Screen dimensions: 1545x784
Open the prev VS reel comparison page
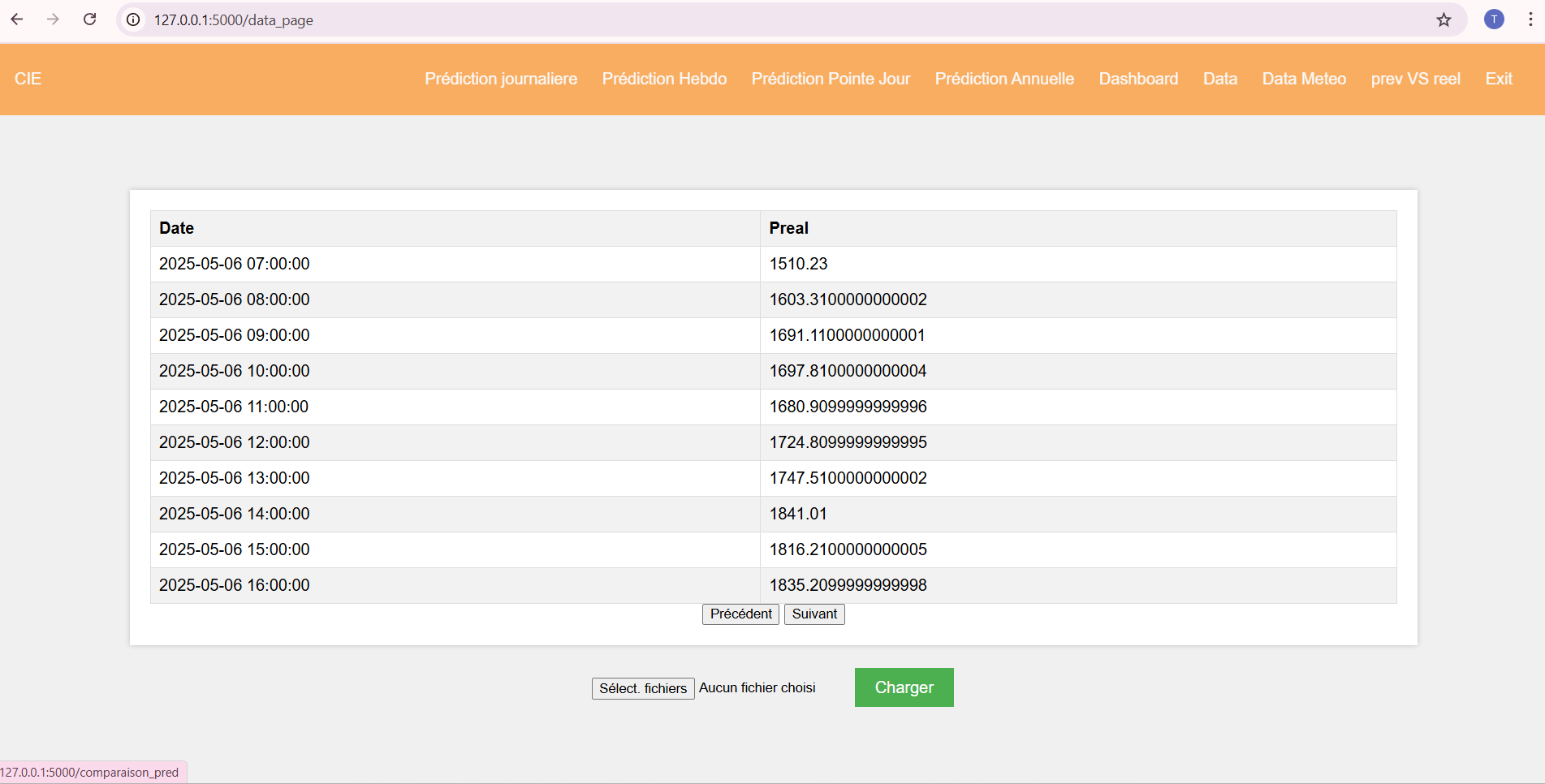1415,79
